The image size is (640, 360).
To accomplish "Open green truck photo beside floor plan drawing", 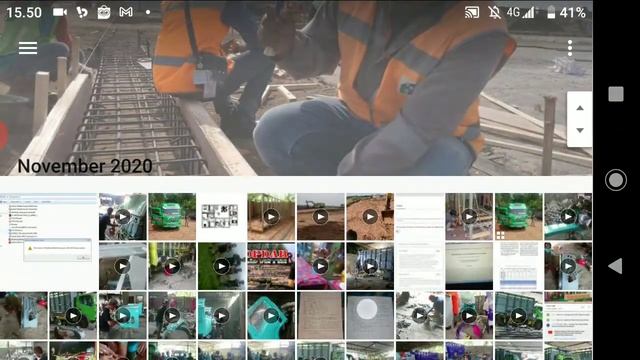I will 172,216.
